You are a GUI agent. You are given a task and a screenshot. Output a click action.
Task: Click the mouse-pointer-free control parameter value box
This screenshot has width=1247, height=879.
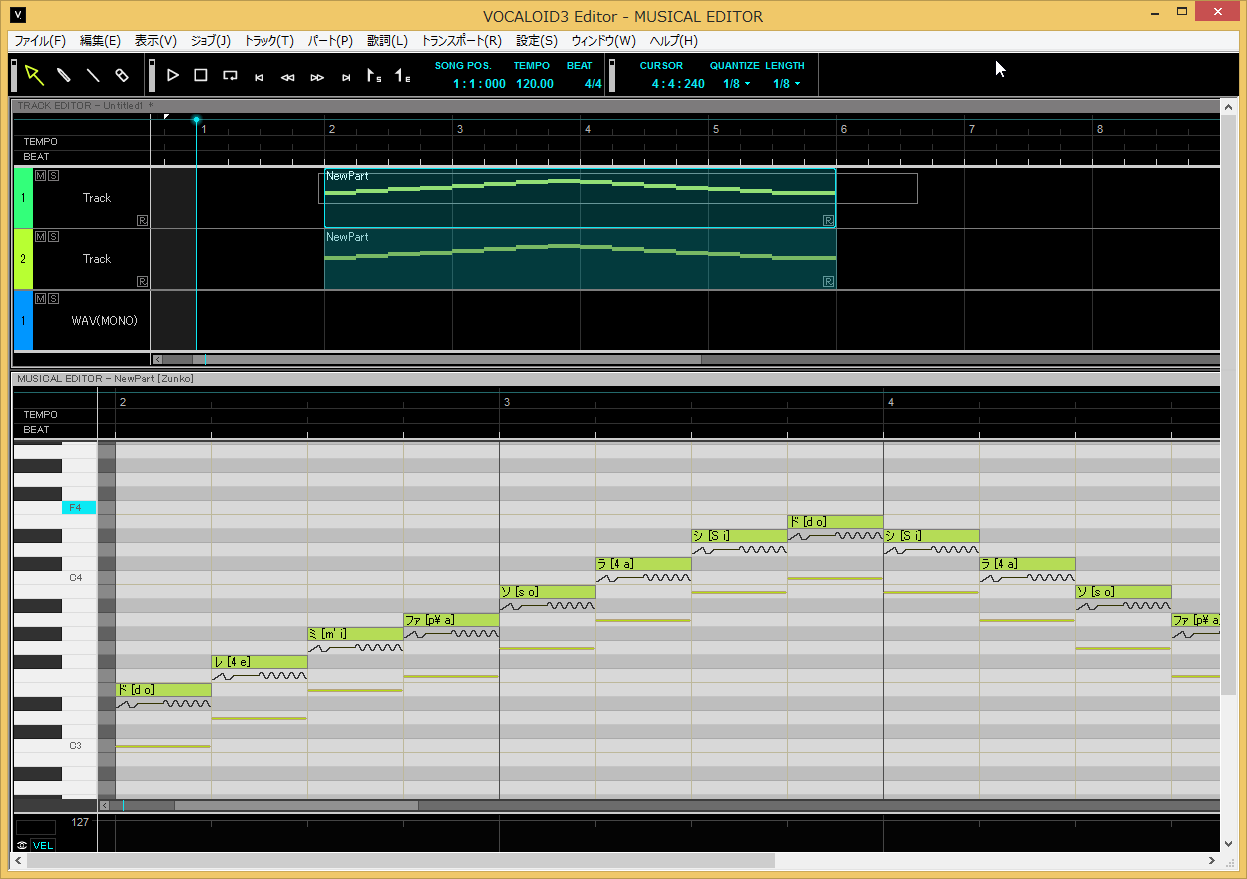36,827
